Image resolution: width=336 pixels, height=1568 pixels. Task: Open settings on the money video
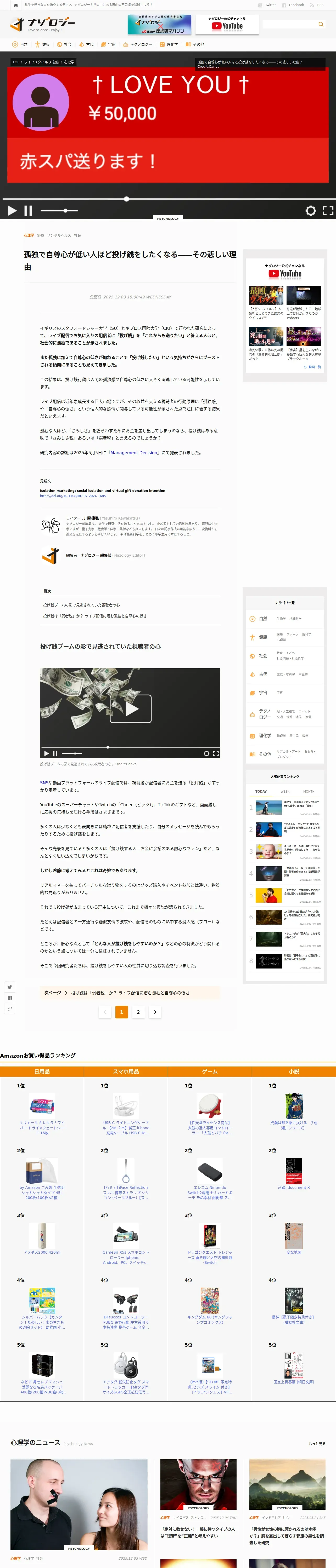206,754
